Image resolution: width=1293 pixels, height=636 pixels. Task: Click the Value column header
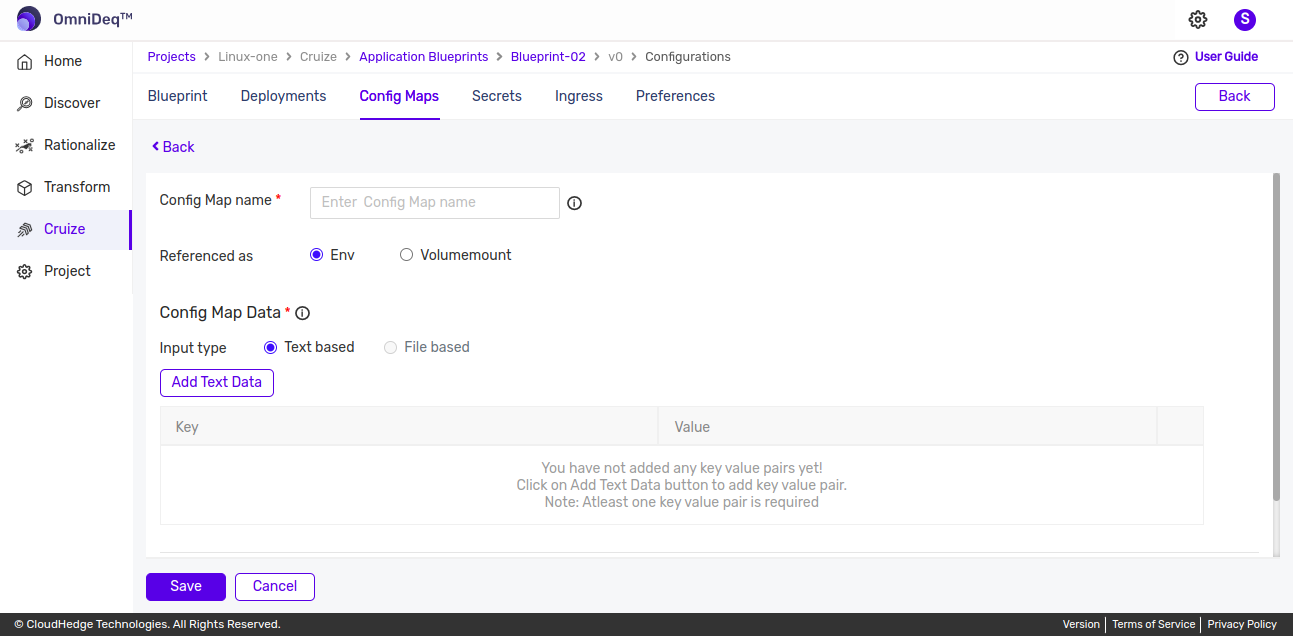point(908,427)
